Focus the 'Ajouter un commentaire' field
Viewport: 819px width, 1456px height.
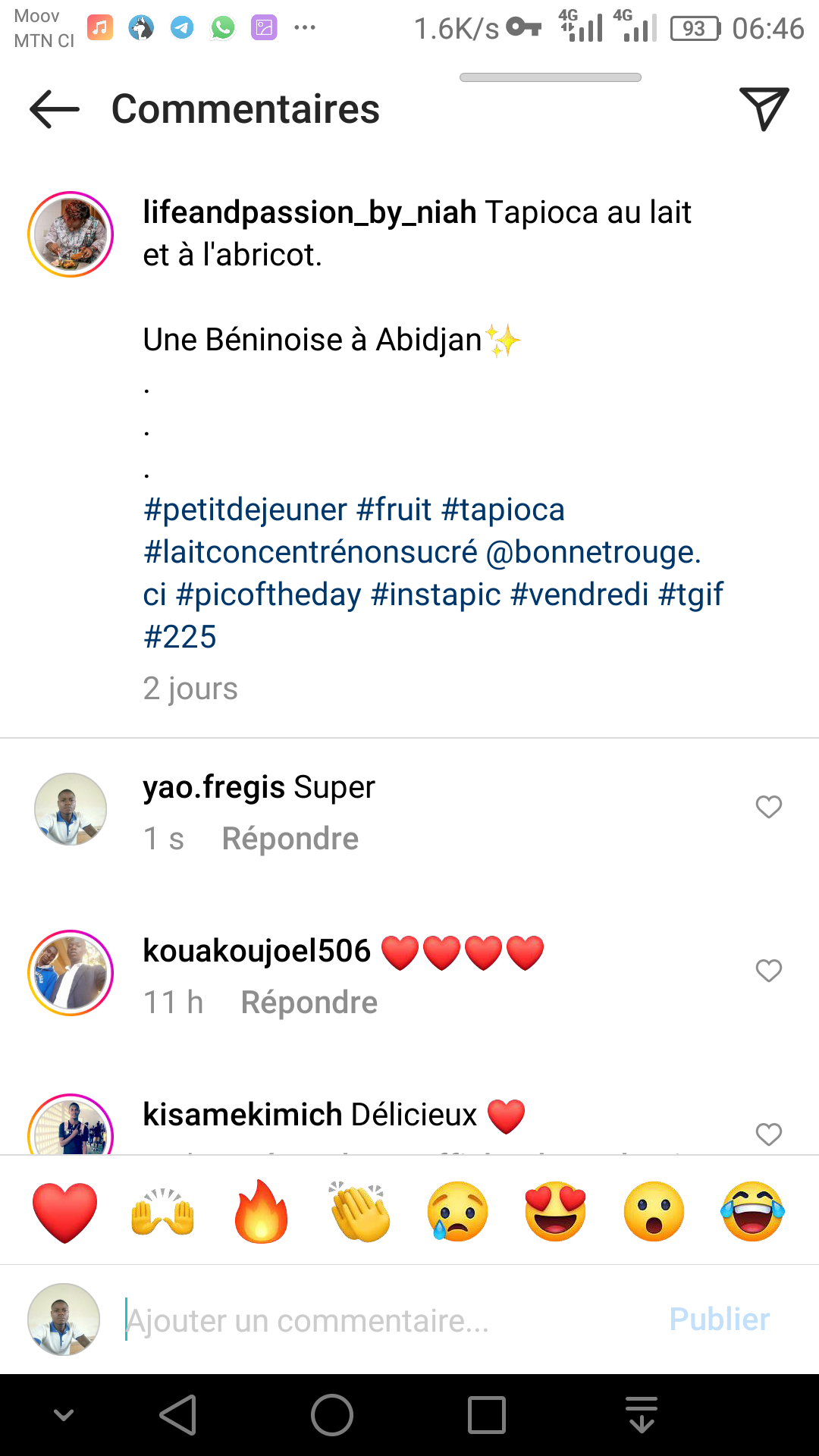pos(379,1320)
